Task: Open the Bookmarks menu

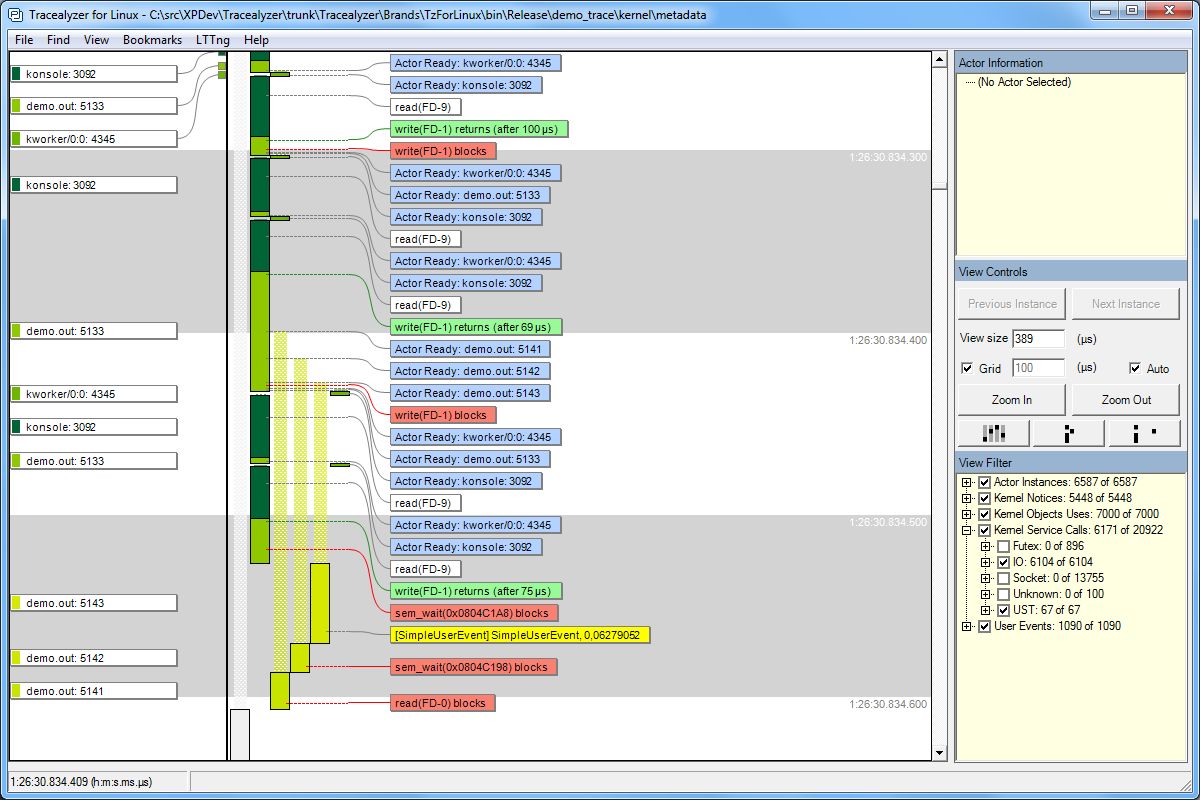Action: click(152, 40)
